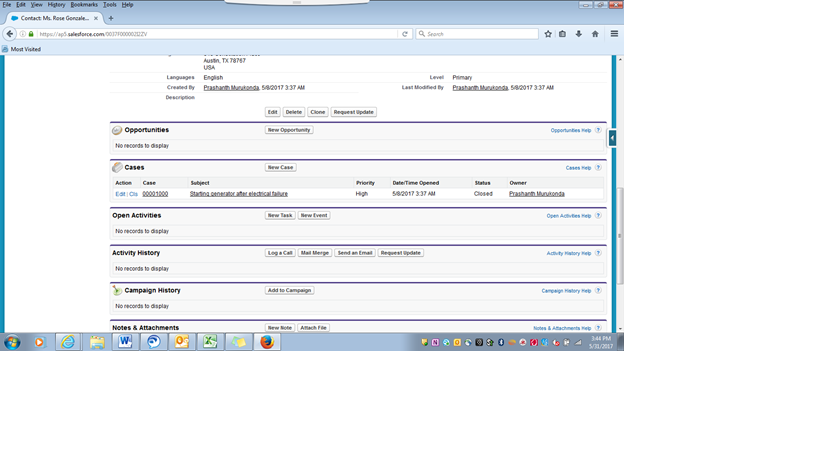This screenshot has width=819, height=460.
Task: Open Excel from the Windows taskbar
Action: click(x=210, y=342)
